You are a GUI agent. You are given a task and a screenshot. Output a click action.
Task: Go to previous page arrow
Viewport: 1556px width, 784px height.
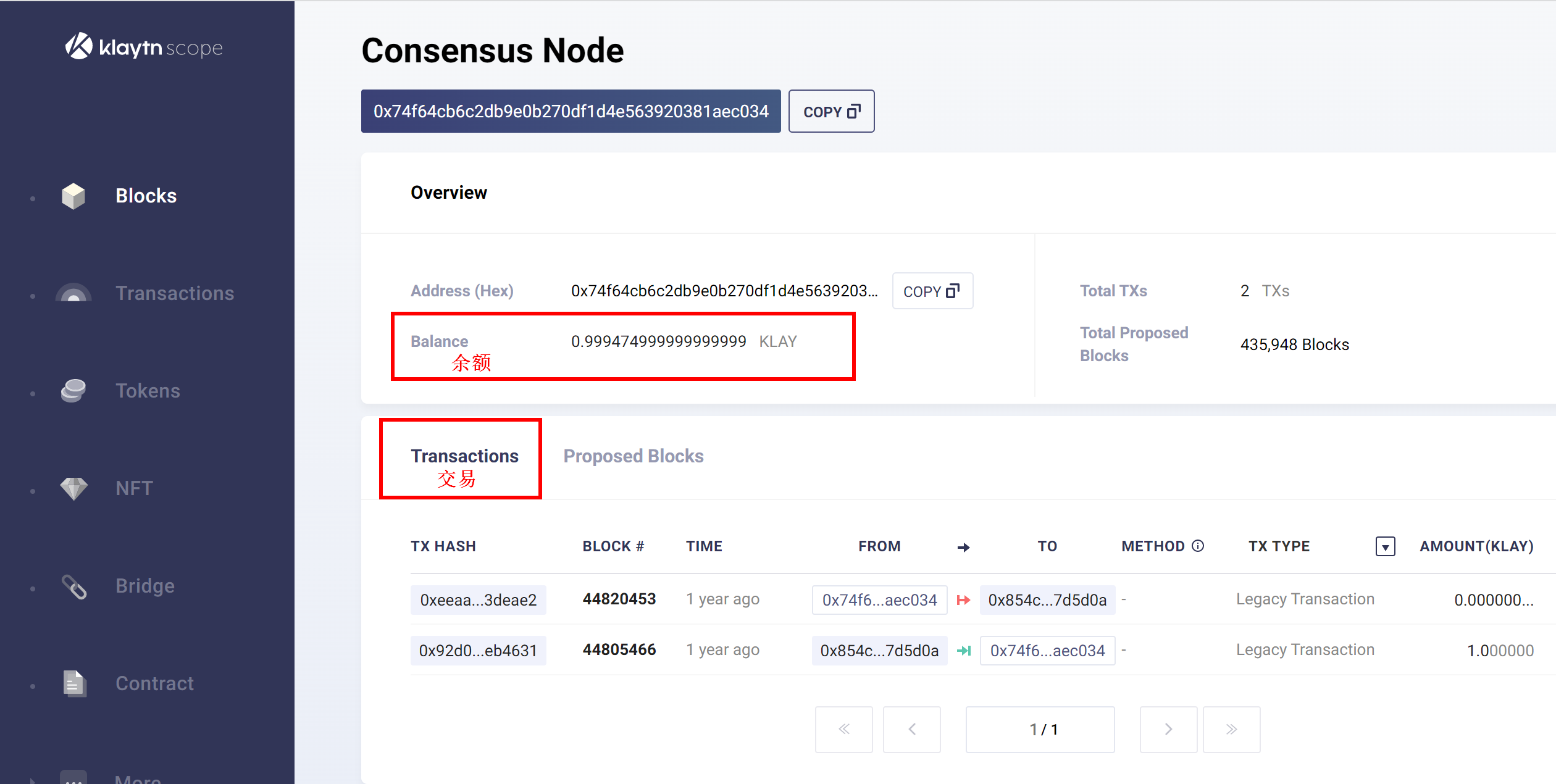(x=911, y=729)
